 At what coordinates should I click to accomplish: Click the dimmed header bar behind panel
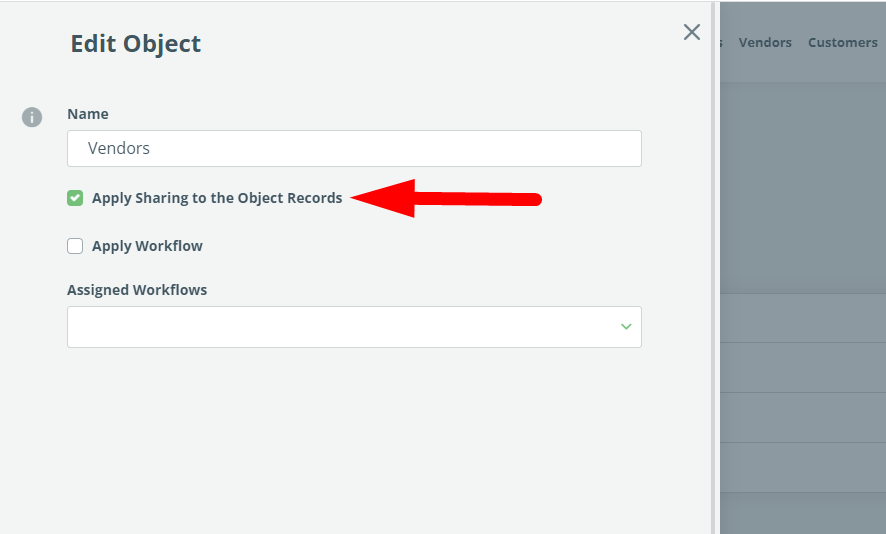coord(802,42)
